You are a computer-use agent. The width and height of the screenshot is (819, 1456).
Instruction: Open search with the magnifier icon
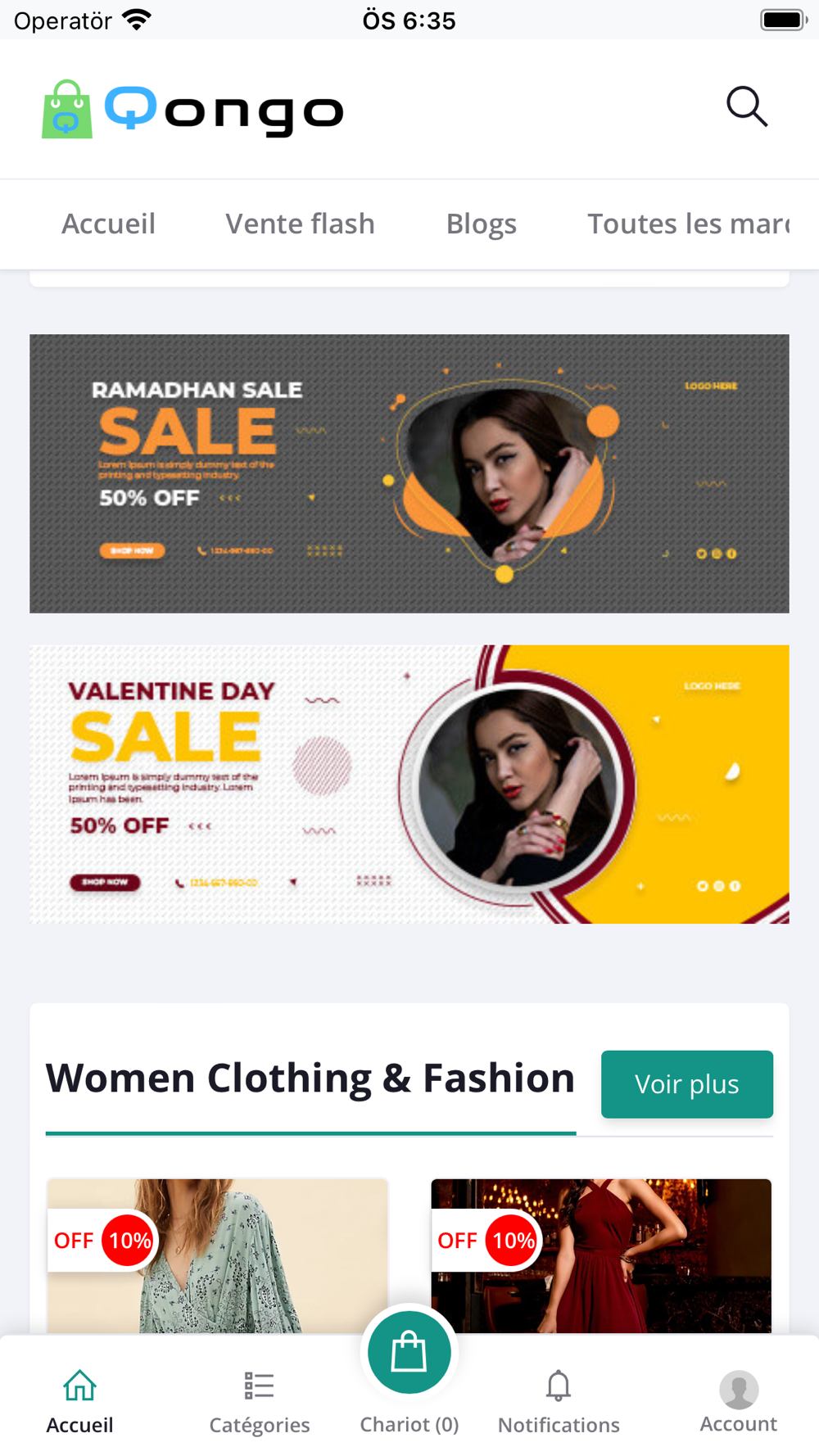pos(747,106)
